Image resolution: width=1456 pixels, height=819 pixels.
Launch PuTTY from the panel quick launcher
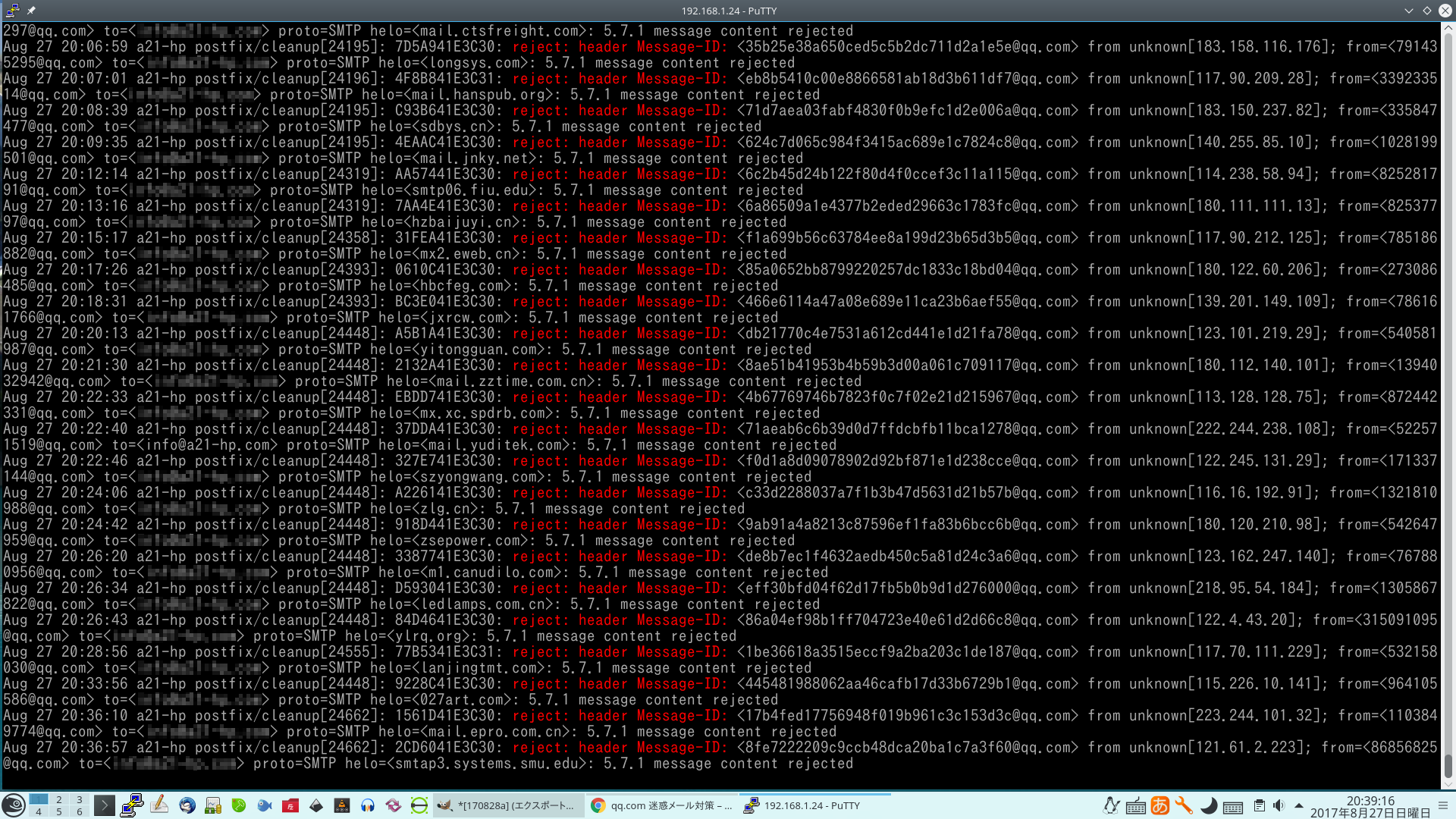click(132, 805)
